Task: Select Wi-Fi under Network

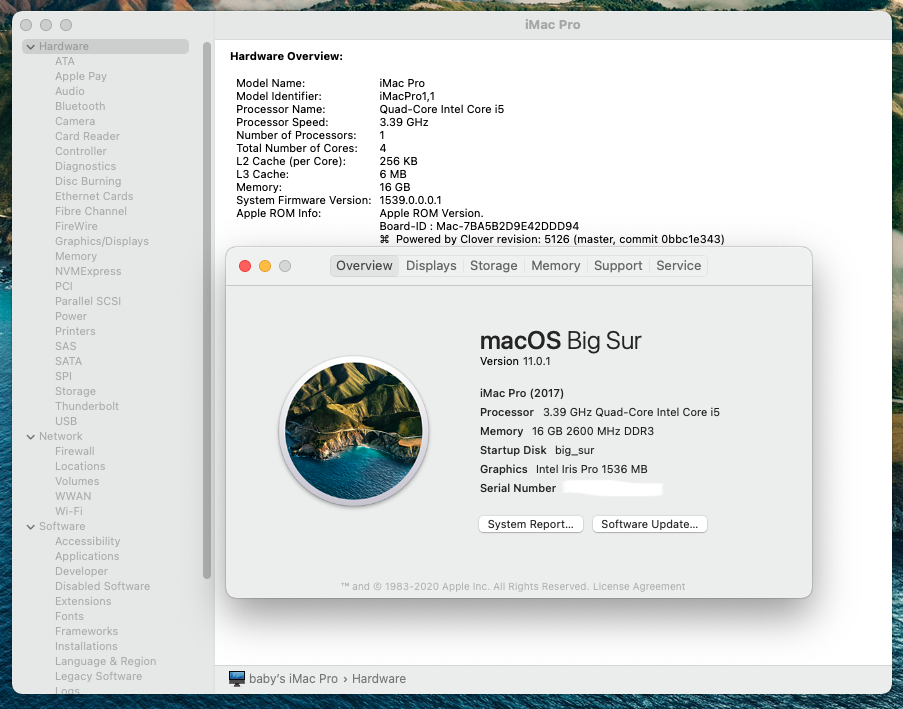Action: coord(69,511)
